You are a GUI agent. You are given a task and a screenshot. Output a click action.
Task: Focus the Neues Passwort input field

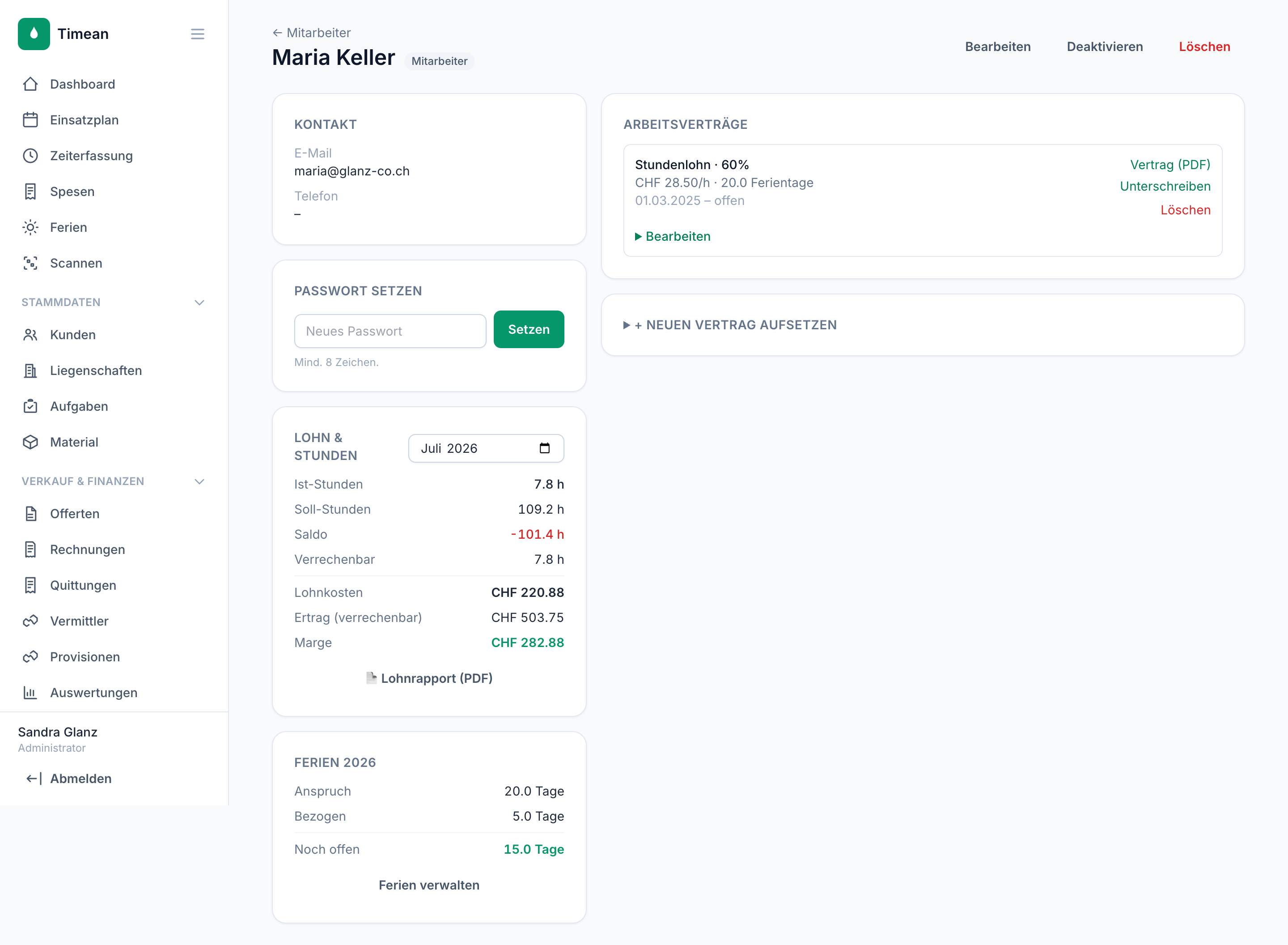390,331
